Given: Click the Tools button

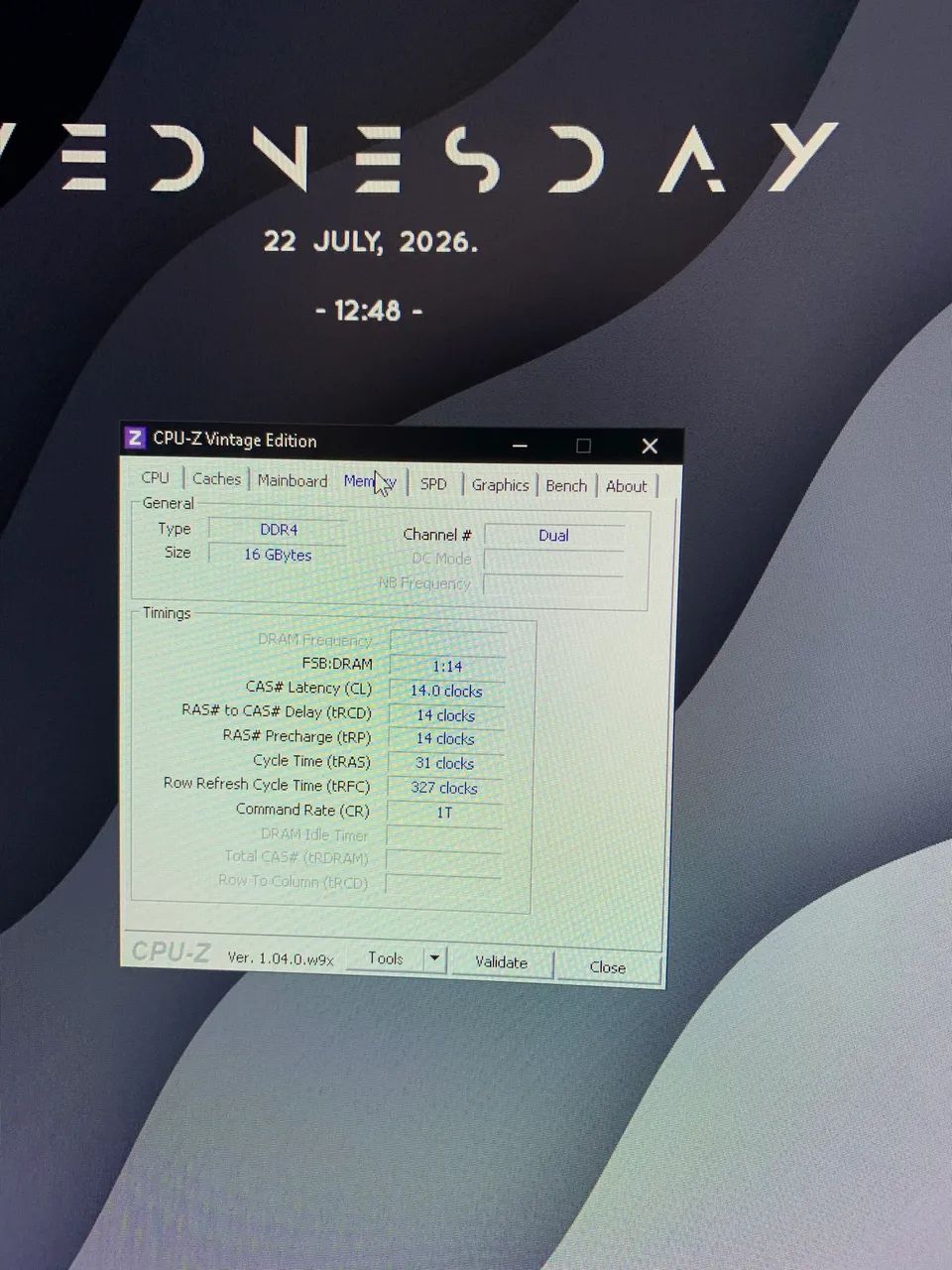Looking at the screenshot, I should point(385,958).
